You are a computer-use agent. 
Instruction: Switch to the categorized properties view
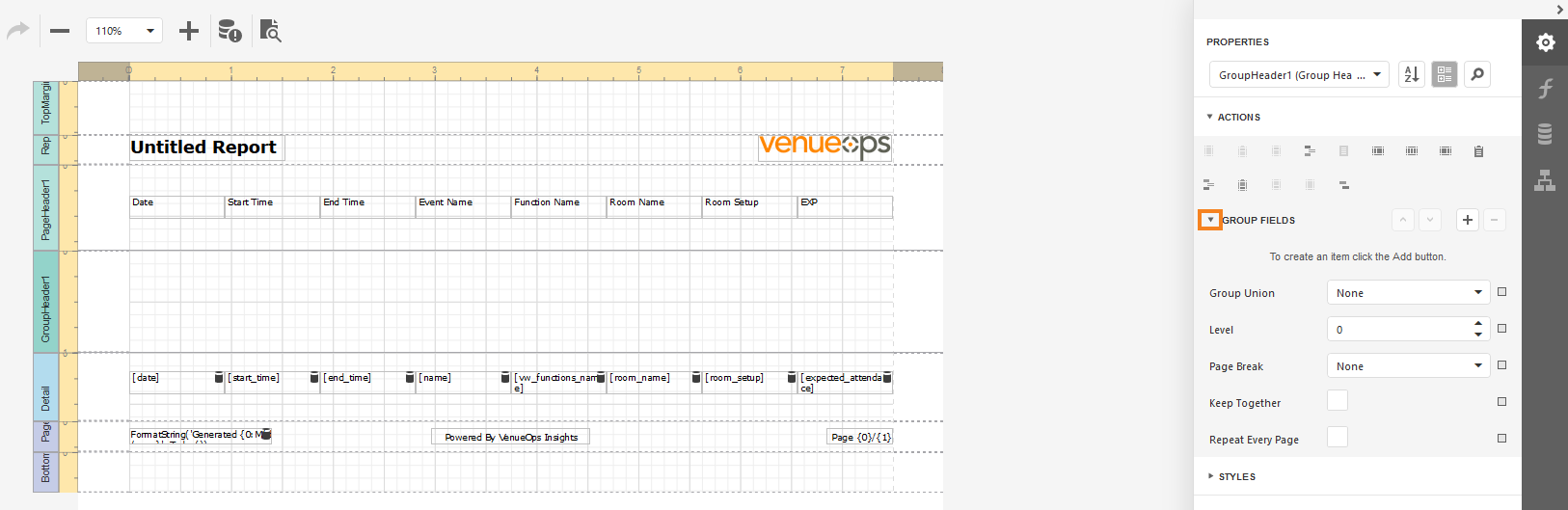tap(1445, 74)
